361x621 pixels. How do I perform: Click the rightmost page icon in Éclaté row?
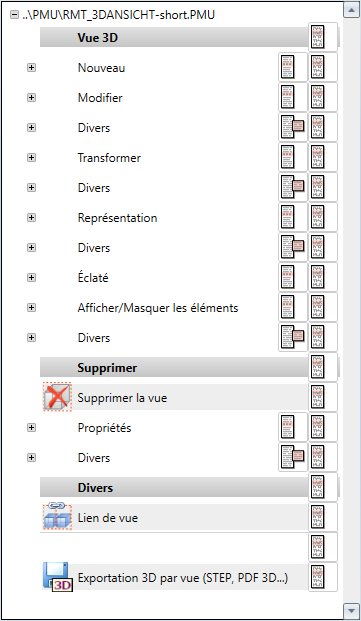(323, 278)
